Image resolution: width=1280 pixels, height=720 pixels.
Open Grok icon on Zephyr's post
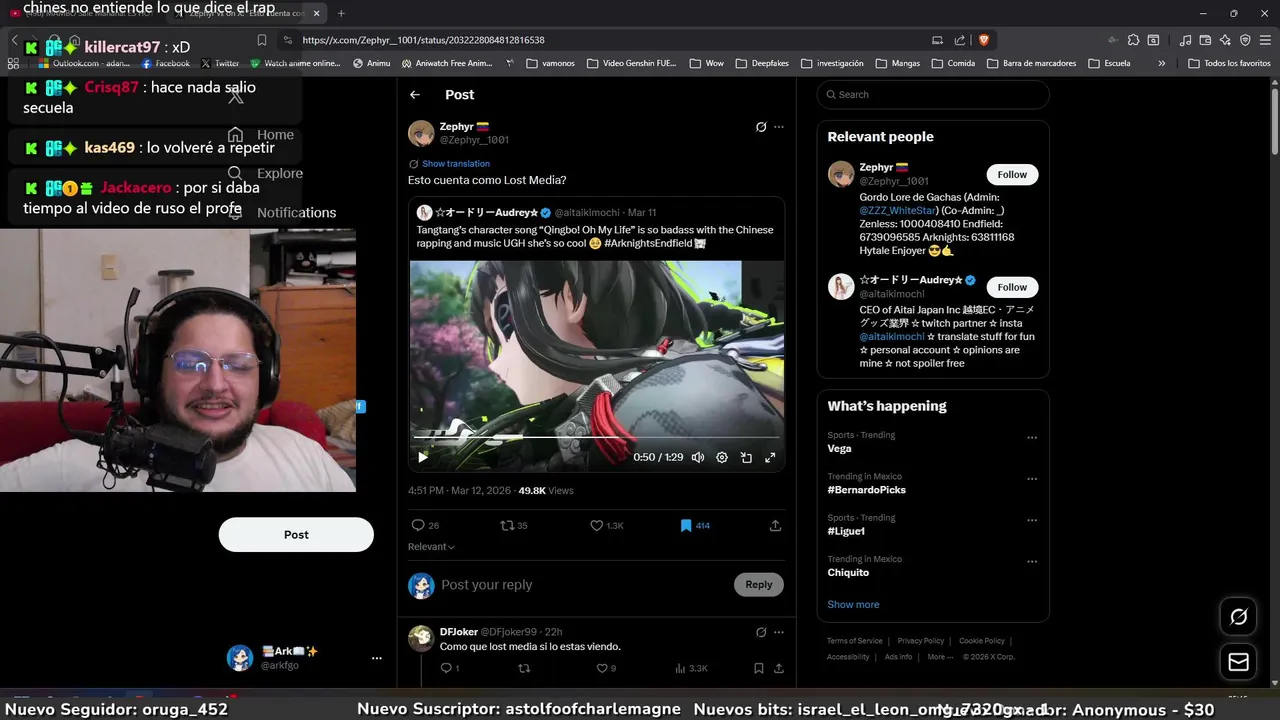tap(761, 127)
